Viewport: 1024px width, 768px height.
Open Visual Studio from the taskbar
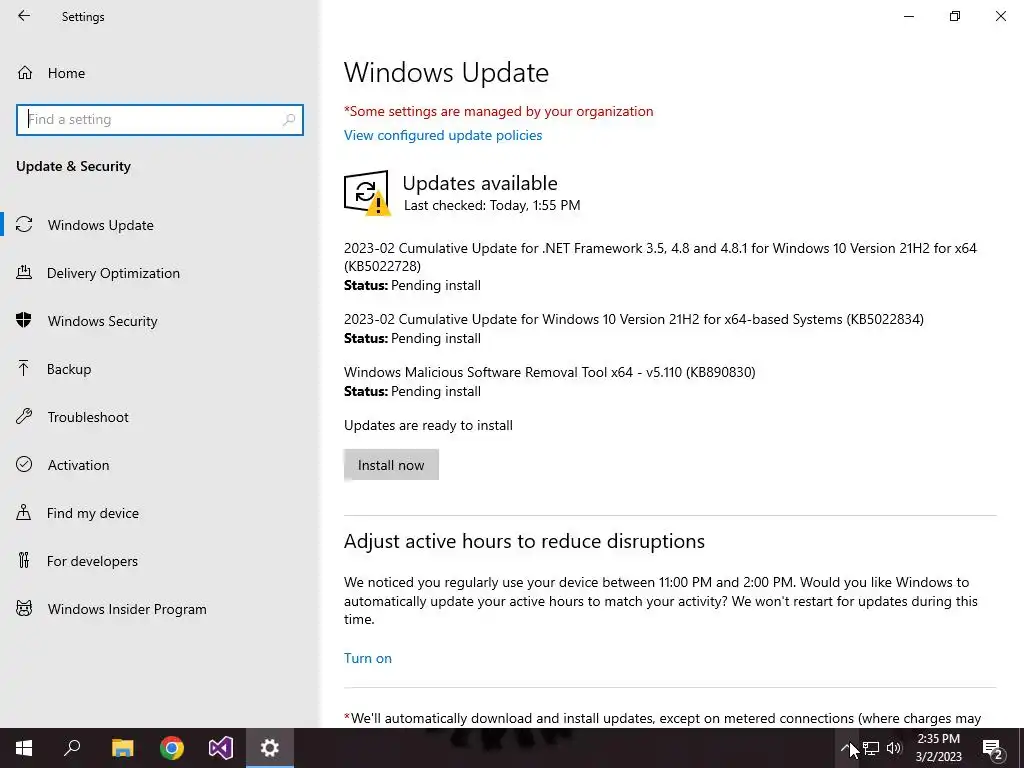click(x=221, y=748)
